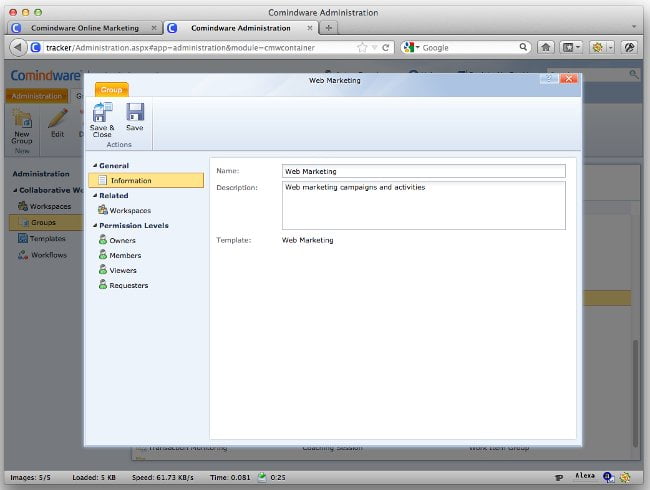Click the Owners user icon

pyautogui.click(x=103, y=240)
